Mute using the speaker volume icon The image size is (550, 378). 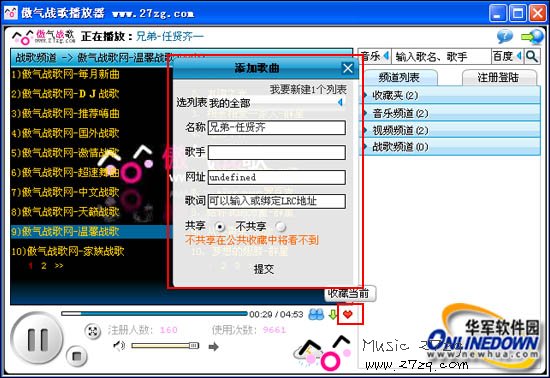pyautogui.click(x=119, y=346)
